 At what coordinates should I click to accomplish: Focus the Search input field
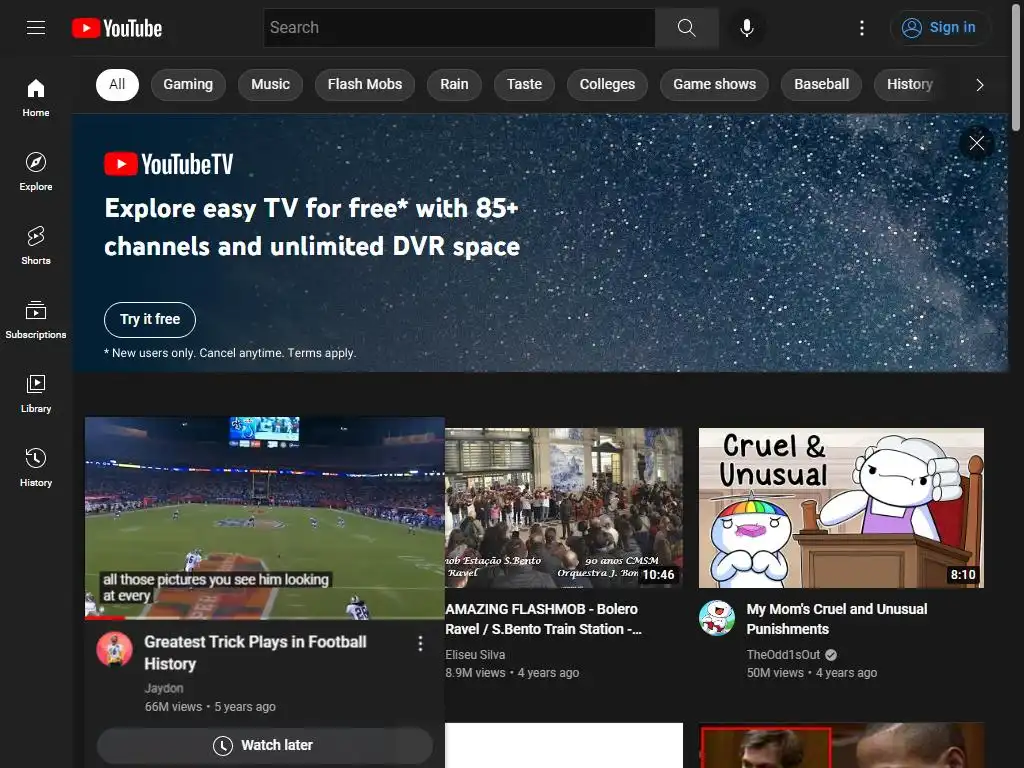[459, 27]
